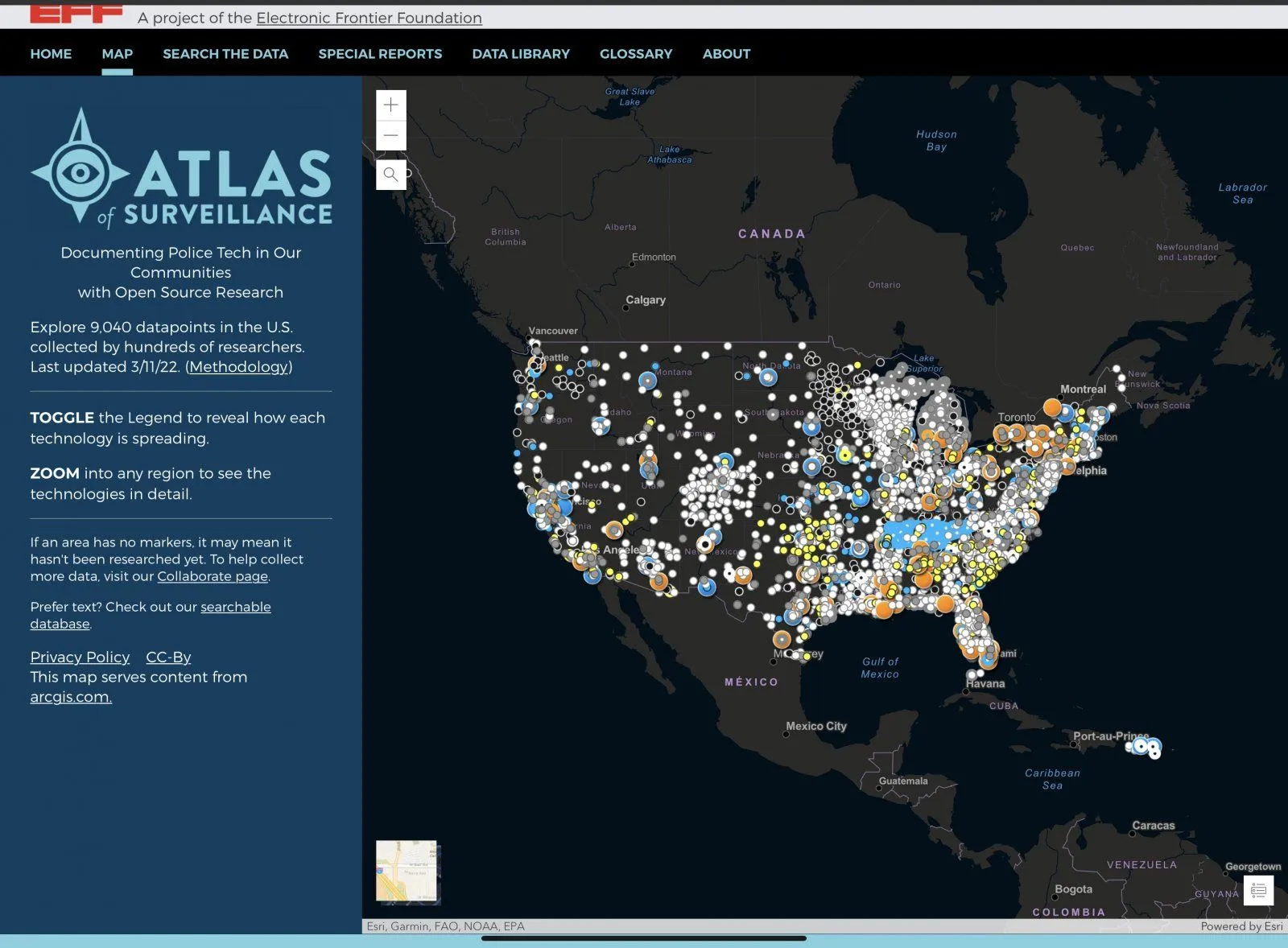
Task: Open the Data Library page
Action: (x=521, y=54)
